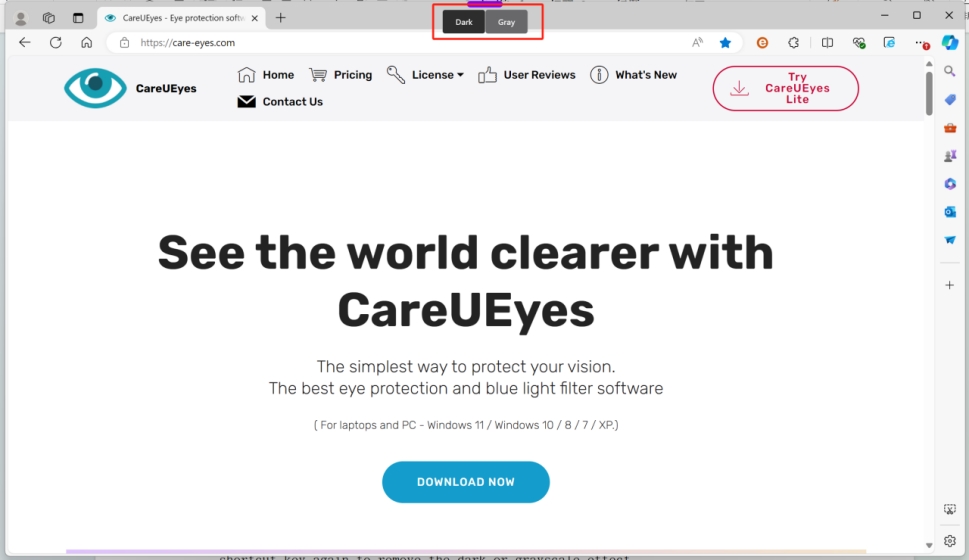Open a new tab with plus button
The height and width of the screenshot is (560, 969).
pyautogui.click(x=281, y=18)
